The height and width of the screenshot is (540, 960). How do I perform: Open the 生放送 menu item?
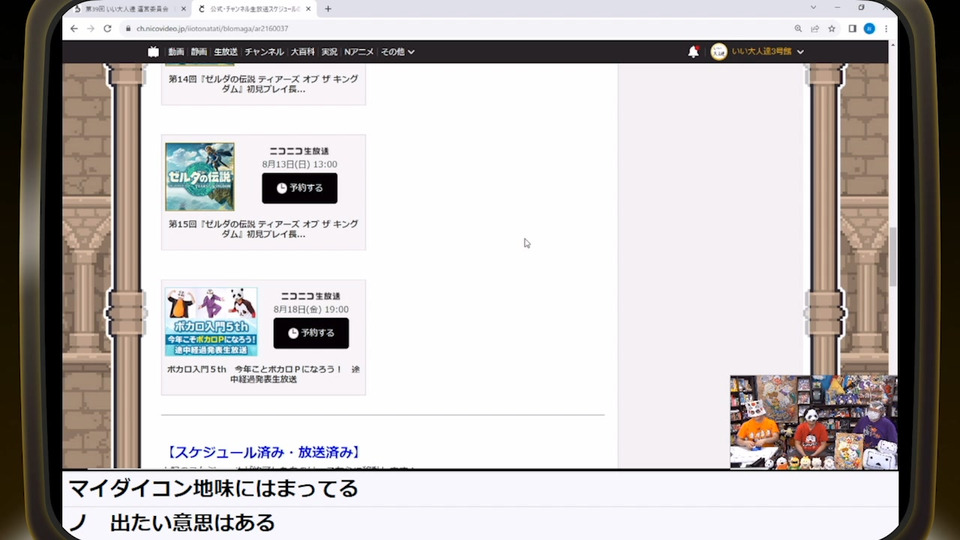(225, 52)
